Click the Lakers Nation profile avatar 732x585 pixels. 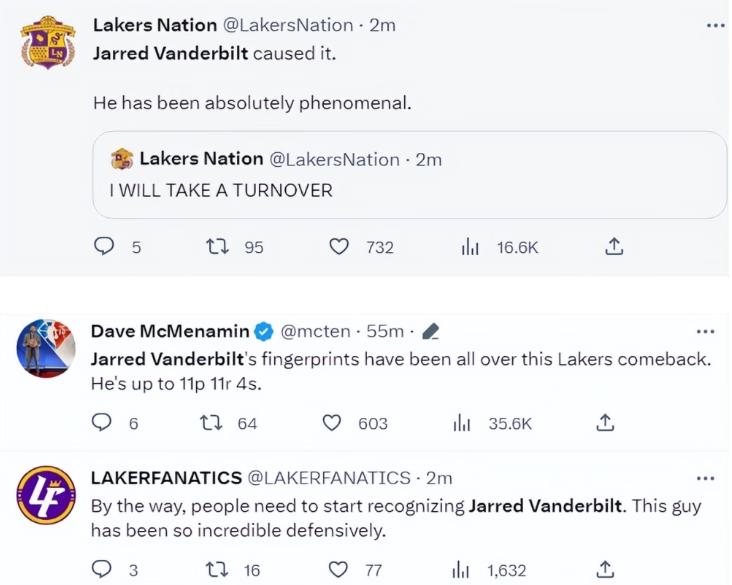46,43
